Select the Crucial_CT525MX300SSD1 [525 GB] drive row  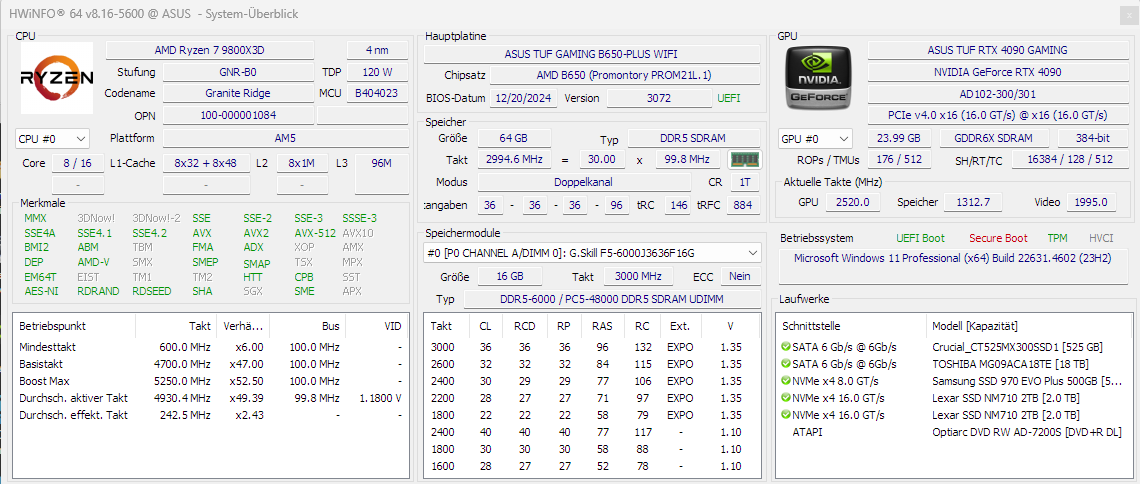954,347
